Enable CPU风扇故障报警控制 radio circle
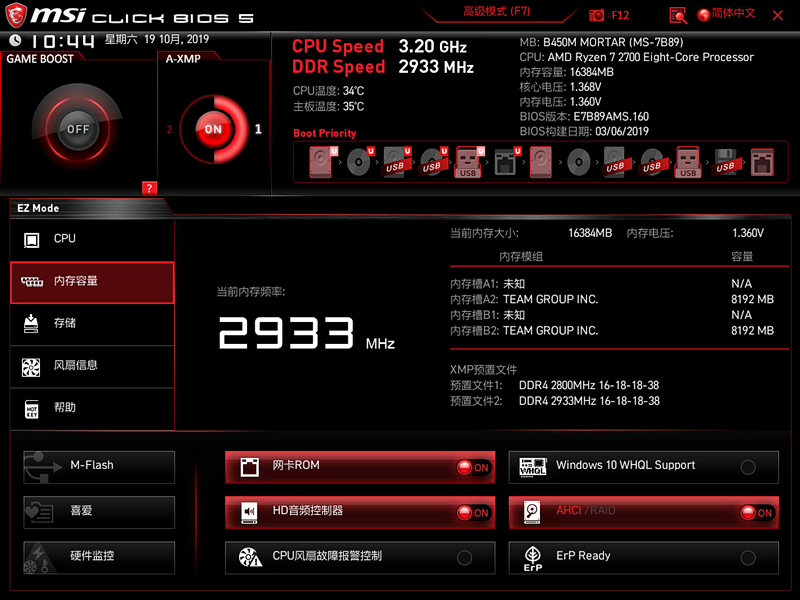Image resolution: width=800 pixels, height=600 pixels. (464, 558)
